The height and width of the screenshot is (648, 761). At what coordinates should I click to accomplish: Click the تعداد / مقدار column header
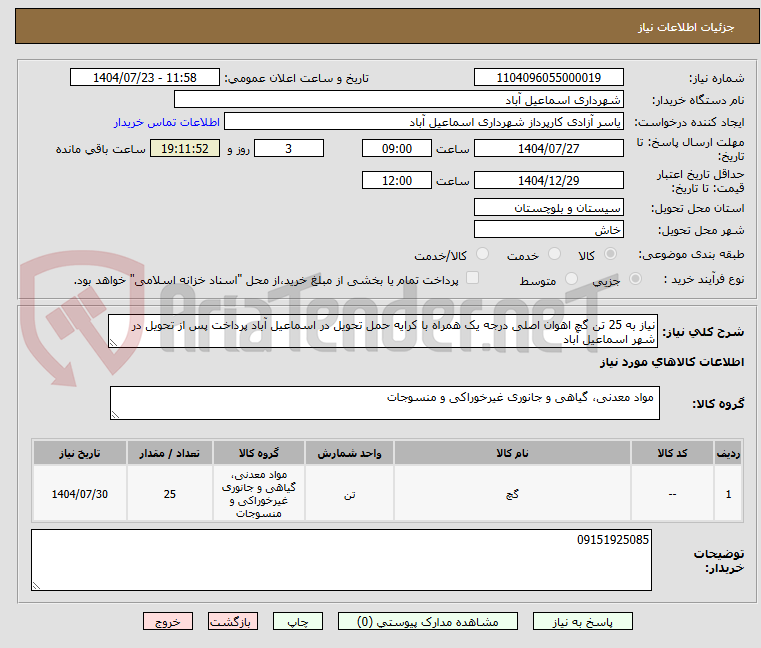pos(169,453)
